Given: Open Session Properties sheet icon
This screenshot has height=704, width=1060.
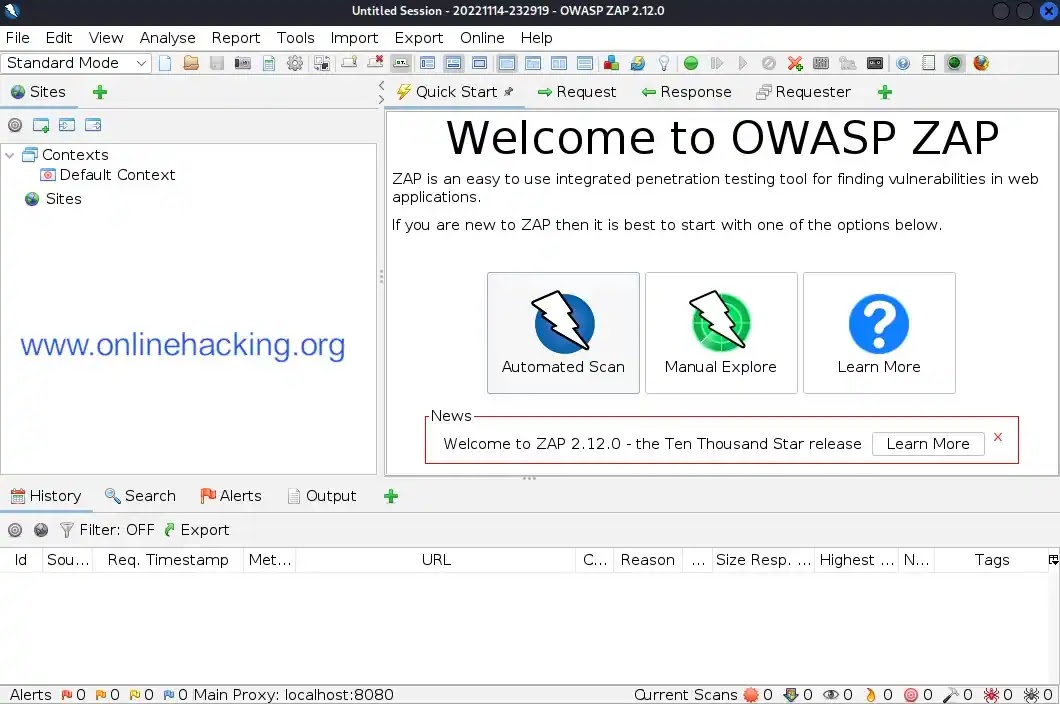Looking at the screenshot, I should 269,63.
